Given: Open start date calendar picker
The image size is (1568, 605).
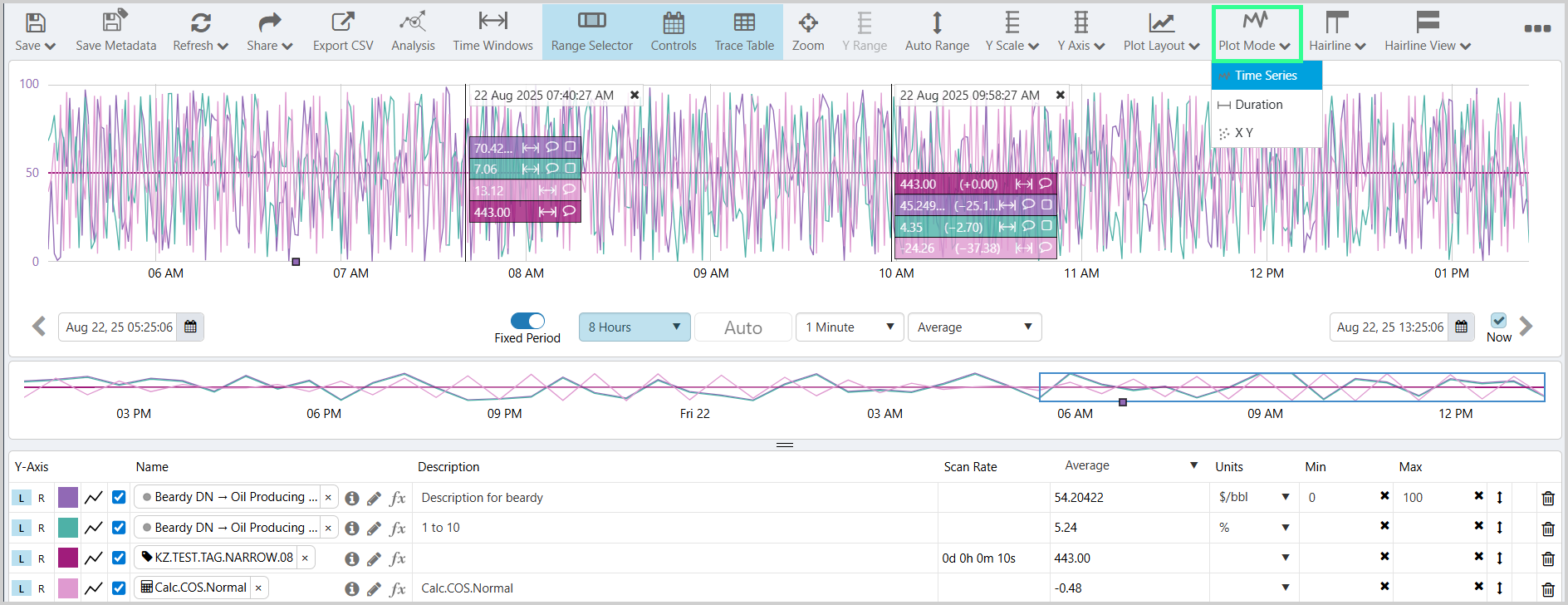Looking at the screenshot, I should [x=190, y=327].
